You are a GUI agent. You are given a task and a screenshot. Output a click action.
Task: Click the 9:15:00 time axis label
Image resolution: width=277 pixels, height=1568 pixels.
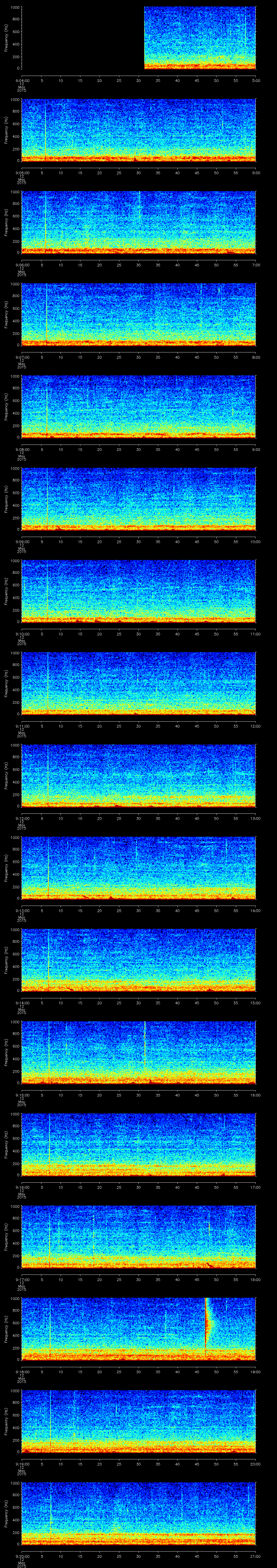click(22, 1095)
